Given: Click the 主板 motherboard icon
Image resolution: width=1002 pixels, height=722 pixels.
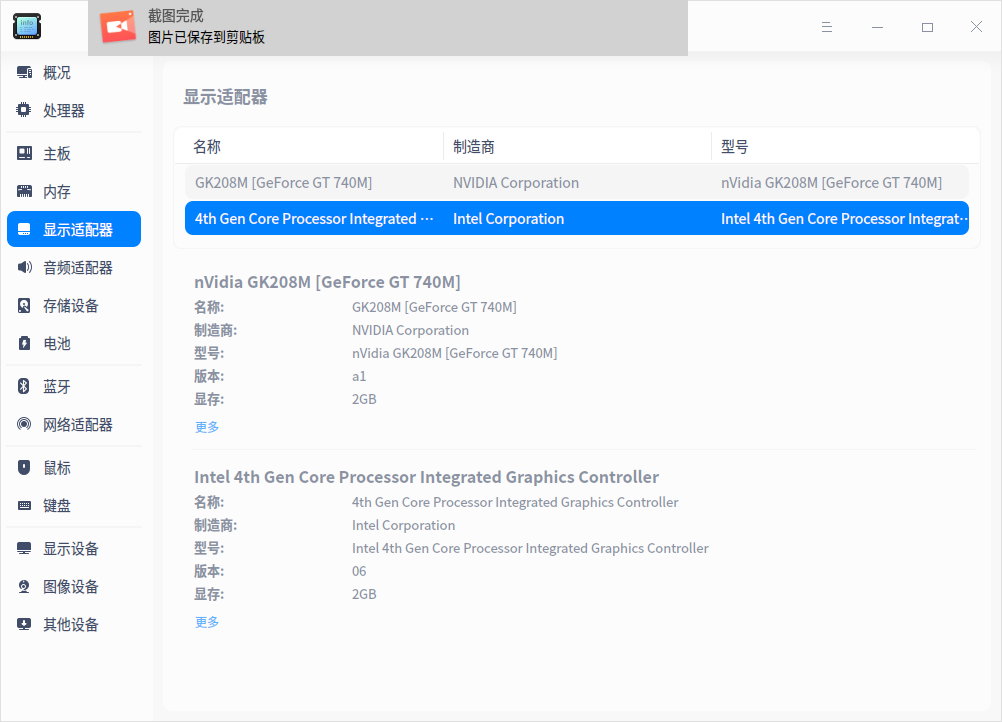Looking at the screenshot, I should click(24, 153).
